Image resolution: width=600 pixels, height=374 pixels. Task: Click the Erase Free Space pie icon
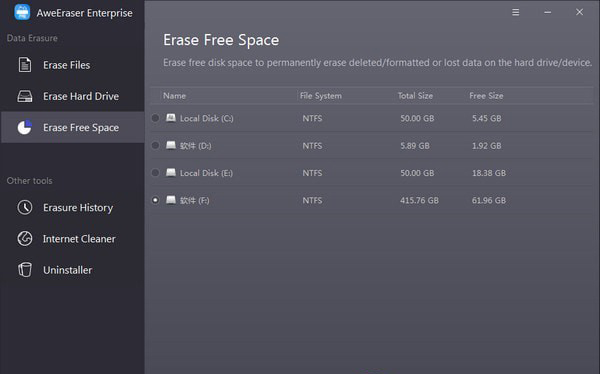tap(24, 127)
